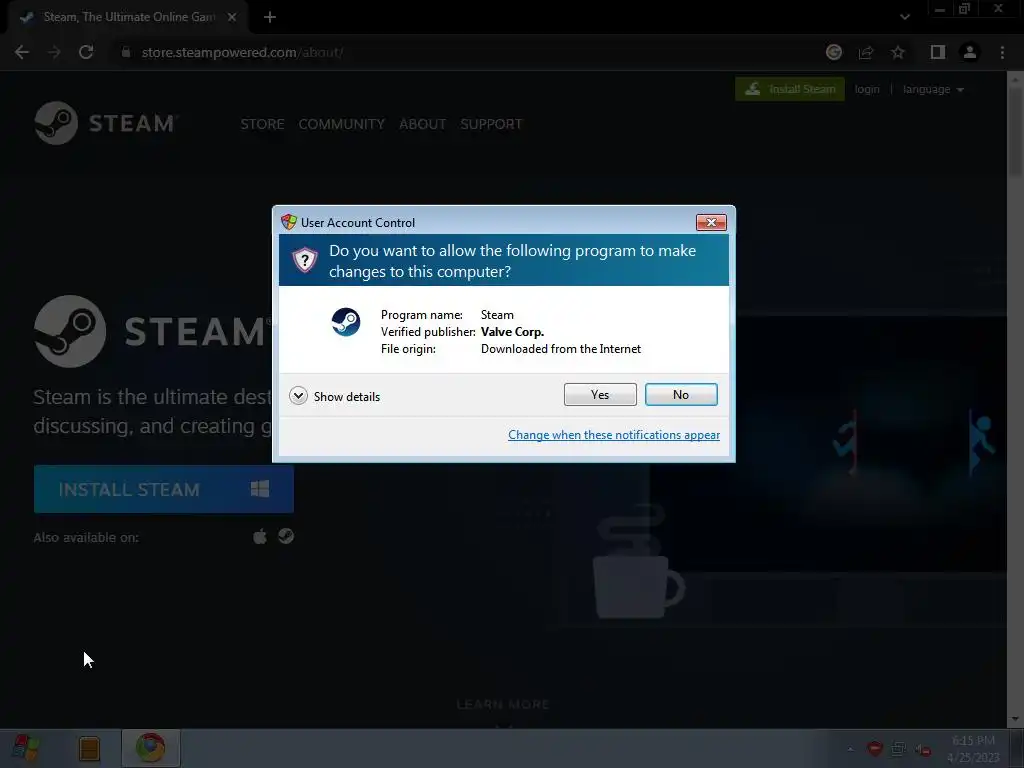Open SUPPORT menu on Steam site
The image size is (1024, 768).
[x=491, y=124]
